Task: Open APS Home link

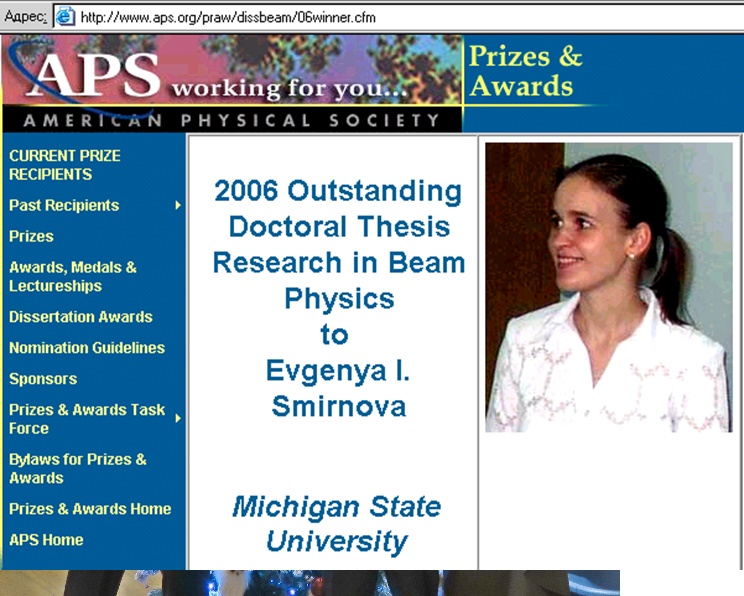Action: point(46,540)
